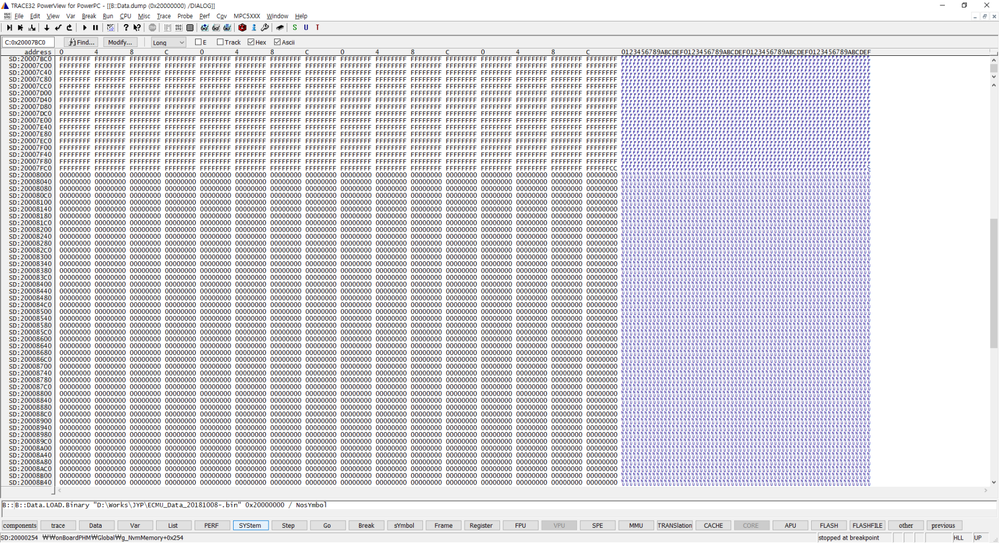The height and width of the screenshot is (543, 999).
Task: Click the graduation cap icon
Action: (280, 27)
